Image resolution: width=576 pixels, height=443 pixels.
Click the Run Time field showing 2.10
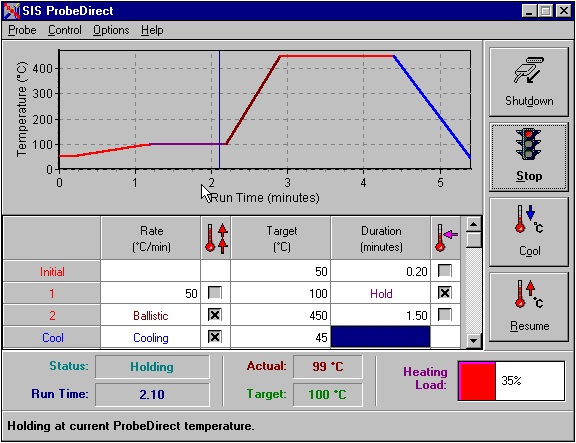152,394
